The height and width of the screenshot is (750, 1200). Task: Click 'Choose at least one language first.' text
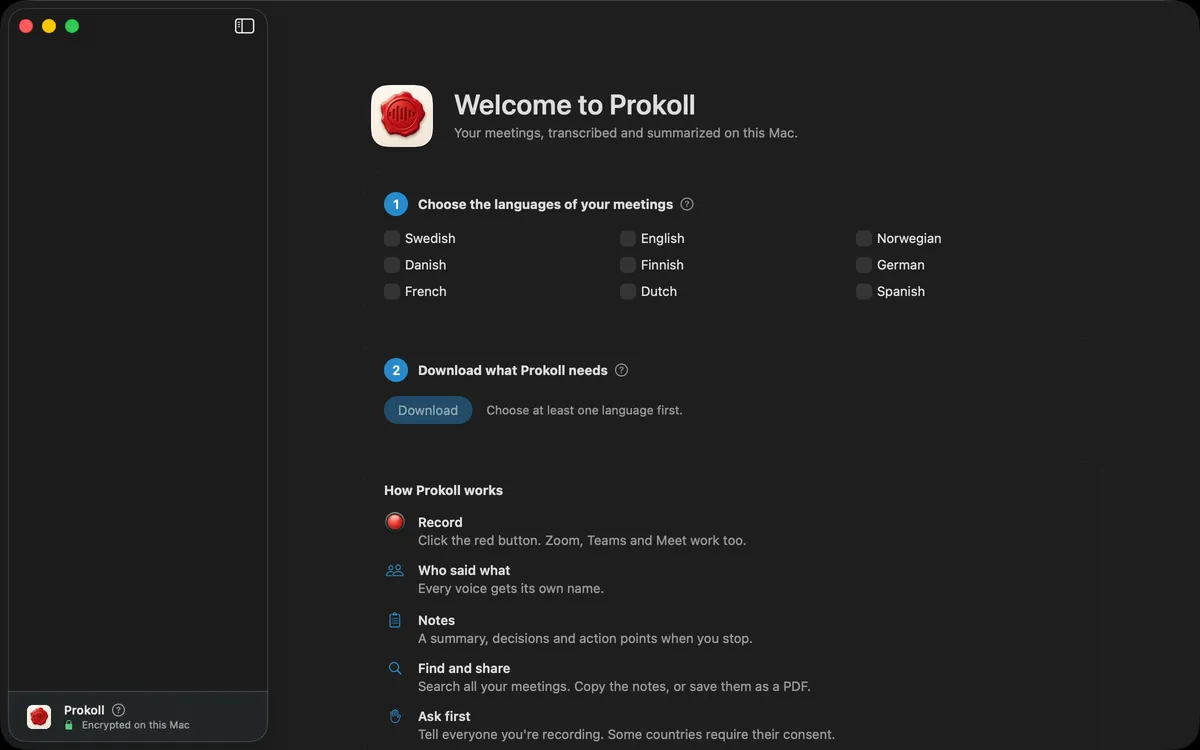(584, 410)
